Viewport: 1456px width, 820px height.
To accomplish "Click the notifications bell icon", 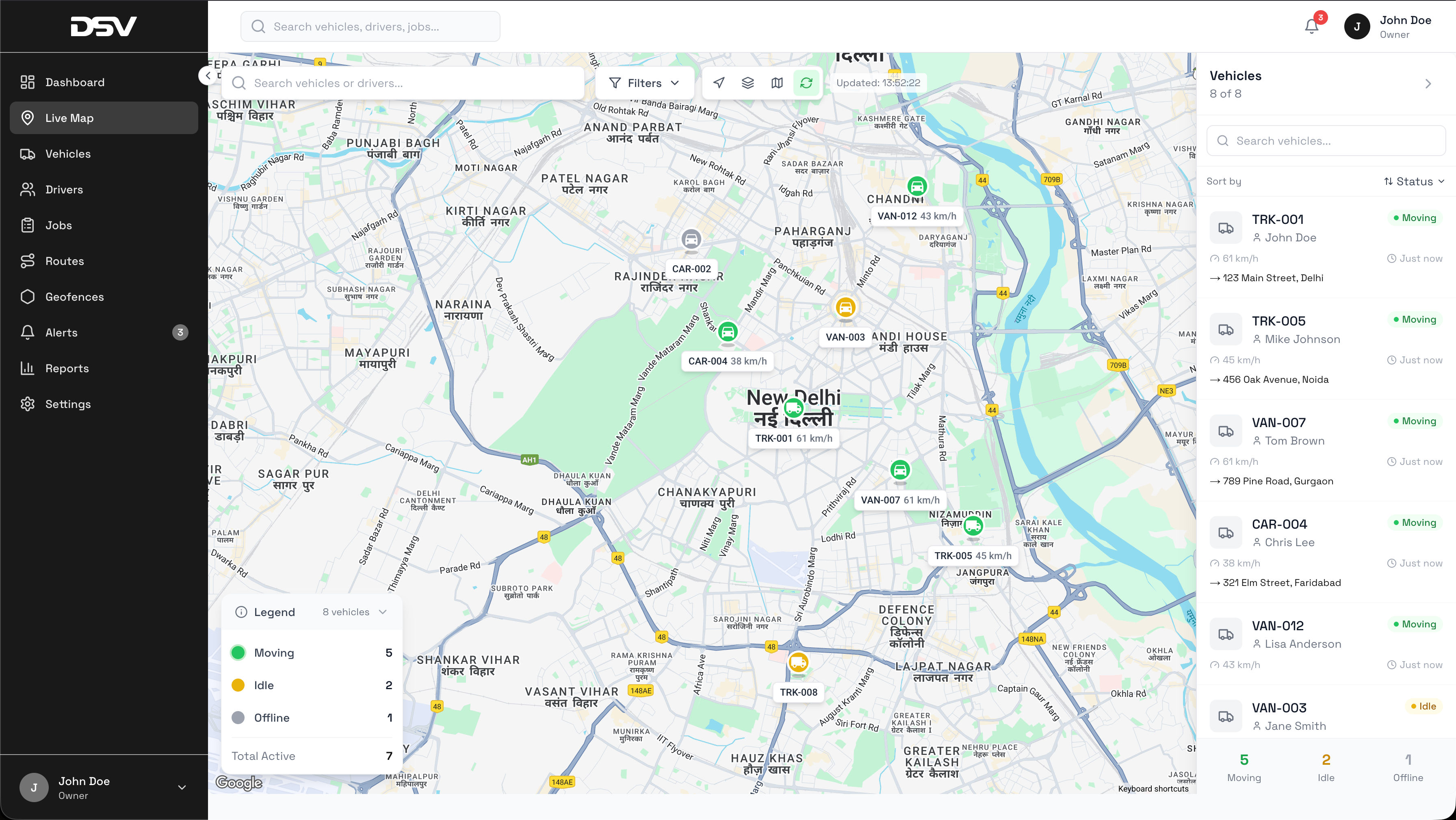I will (1311, 26).
